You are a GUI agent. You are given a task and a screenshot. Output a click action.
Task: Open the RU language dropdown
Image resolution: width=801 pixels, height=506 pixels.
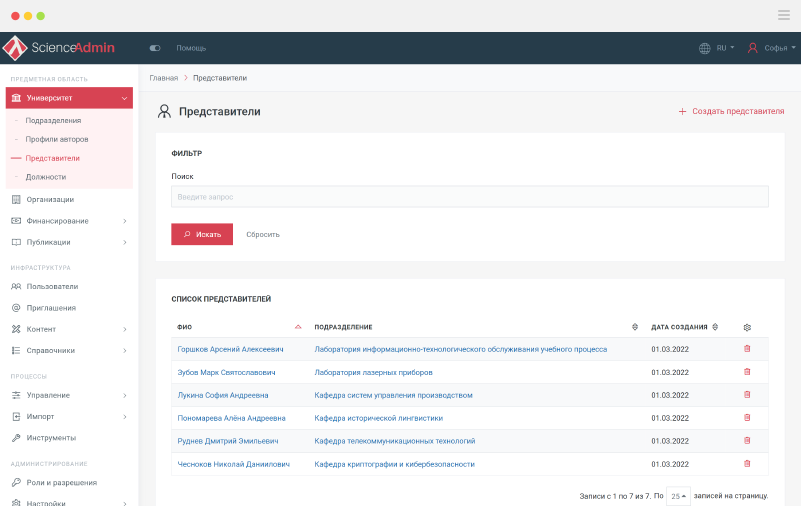(x=718, y=48)
